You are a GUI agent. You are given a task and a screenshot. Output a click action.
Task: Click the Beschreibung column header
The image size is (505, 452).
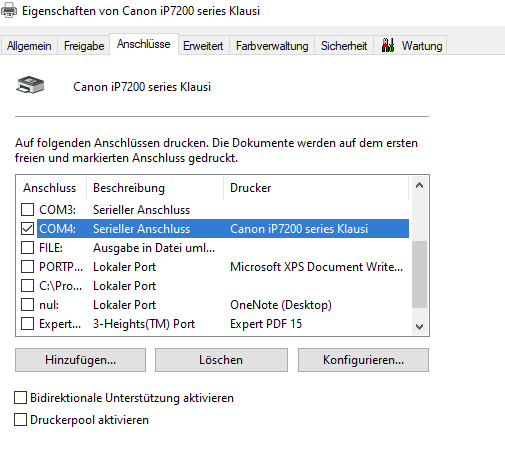(x=155, y=188)
